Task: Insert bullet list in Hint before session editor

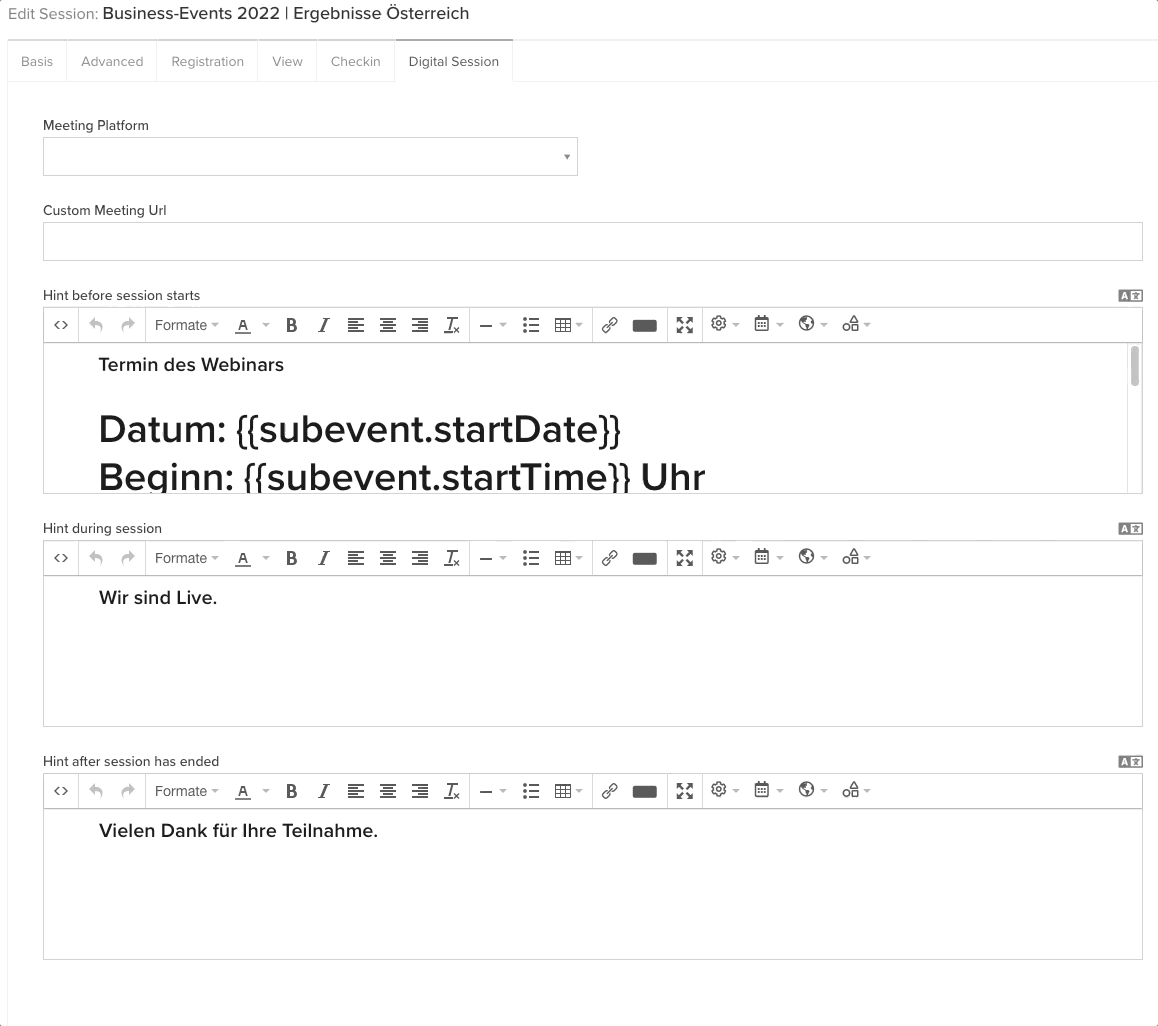Action: pyautogui.click(x=531, y=325)
